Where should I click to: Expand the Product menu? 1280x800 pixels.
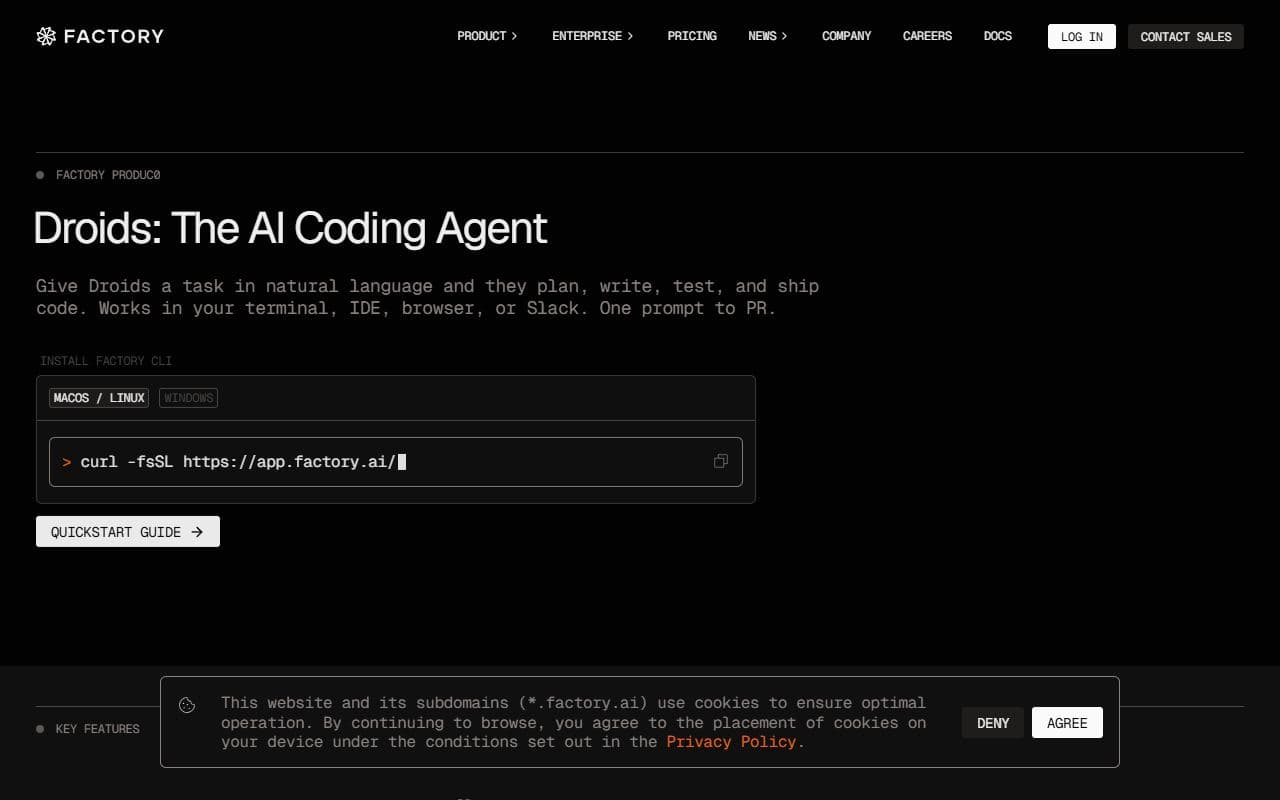point(487,36)
